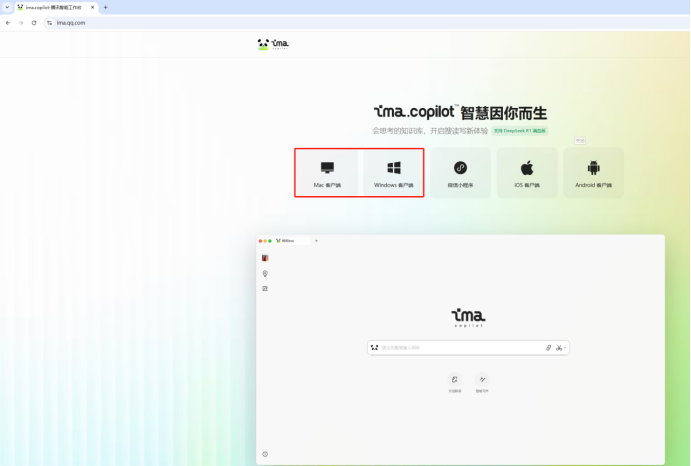Click the lightbulb icon in preview sidebar
The image size is (691, 466).
click(265, 274)
